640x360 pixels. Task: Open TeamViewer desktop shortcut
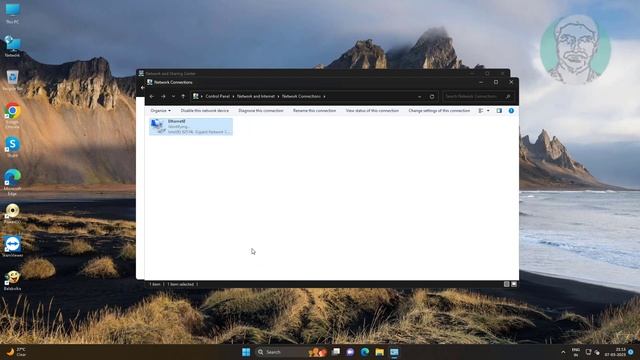tap(13, 247)
